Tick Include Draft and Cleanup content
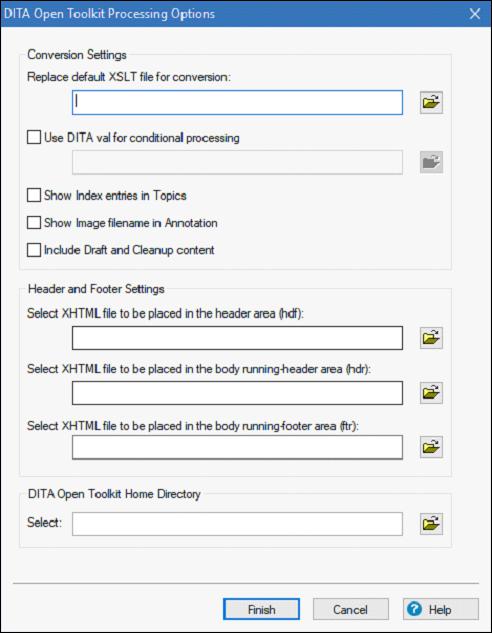Screen dimensions: 492x633 point(34,250)
